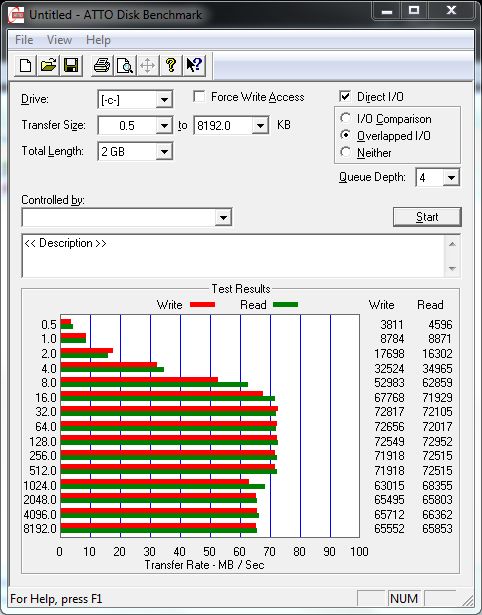Click the green read bar for 8.0
Image resolution: width=482 pixels, height=615 pixels.
coord(154,384)
